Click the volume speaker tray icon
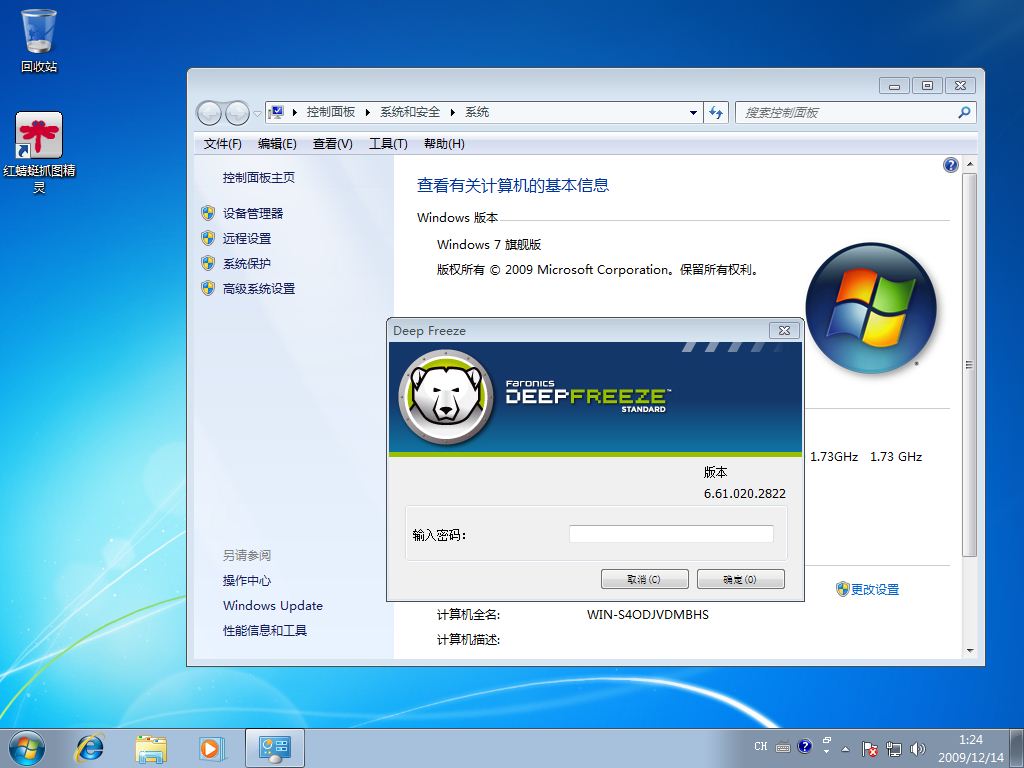The image size is (1024, 768). (x=918, y=749)
